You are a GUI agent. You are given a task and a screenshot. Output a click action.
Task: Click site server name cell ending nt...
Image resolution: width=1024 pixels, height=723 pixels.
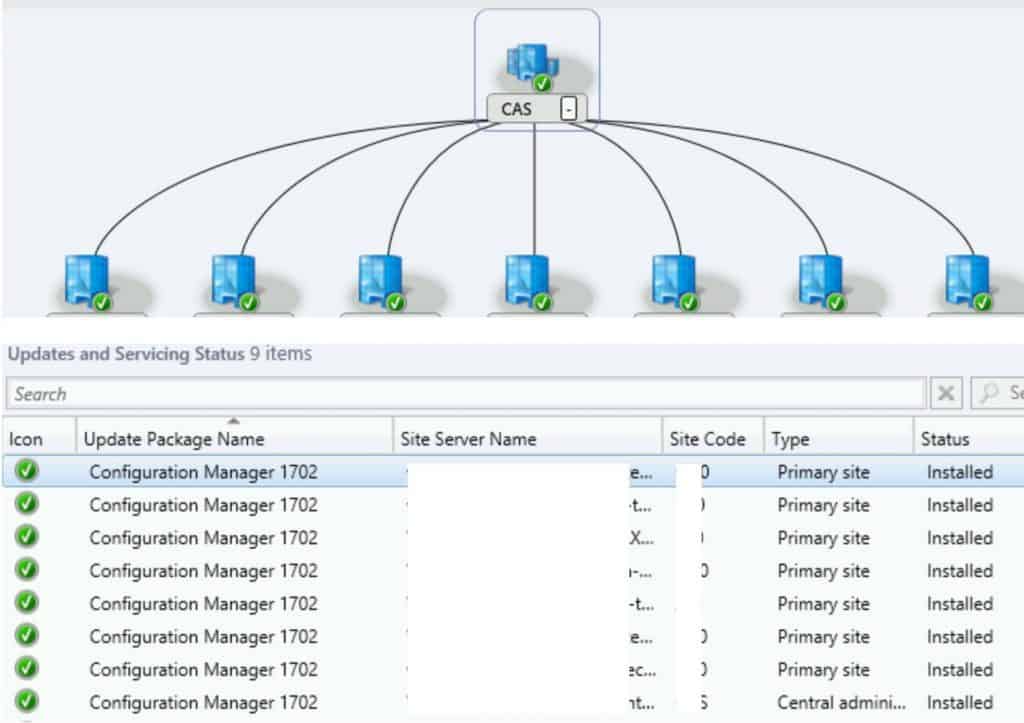pyautogui.click(x=530, y=703)
